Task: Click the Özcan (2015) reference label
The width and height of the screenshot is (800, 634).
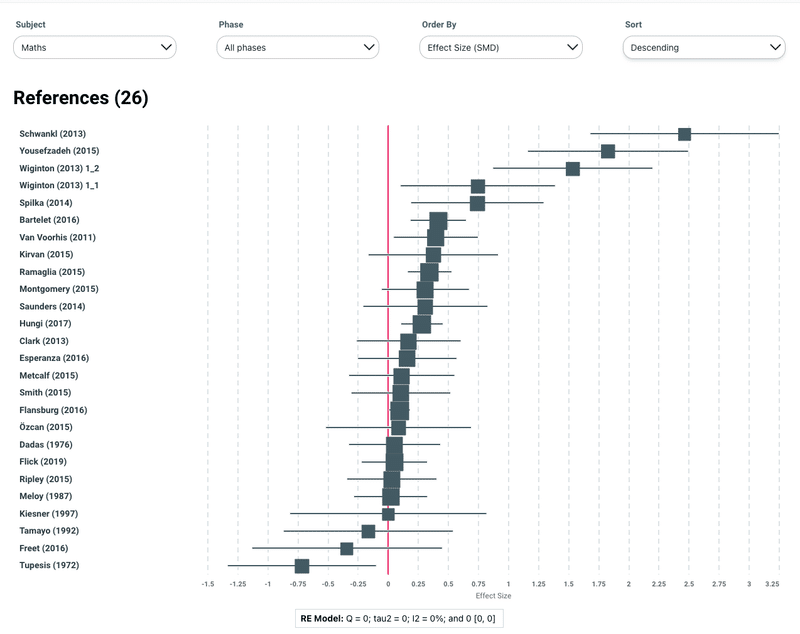Action: [46, 427]
